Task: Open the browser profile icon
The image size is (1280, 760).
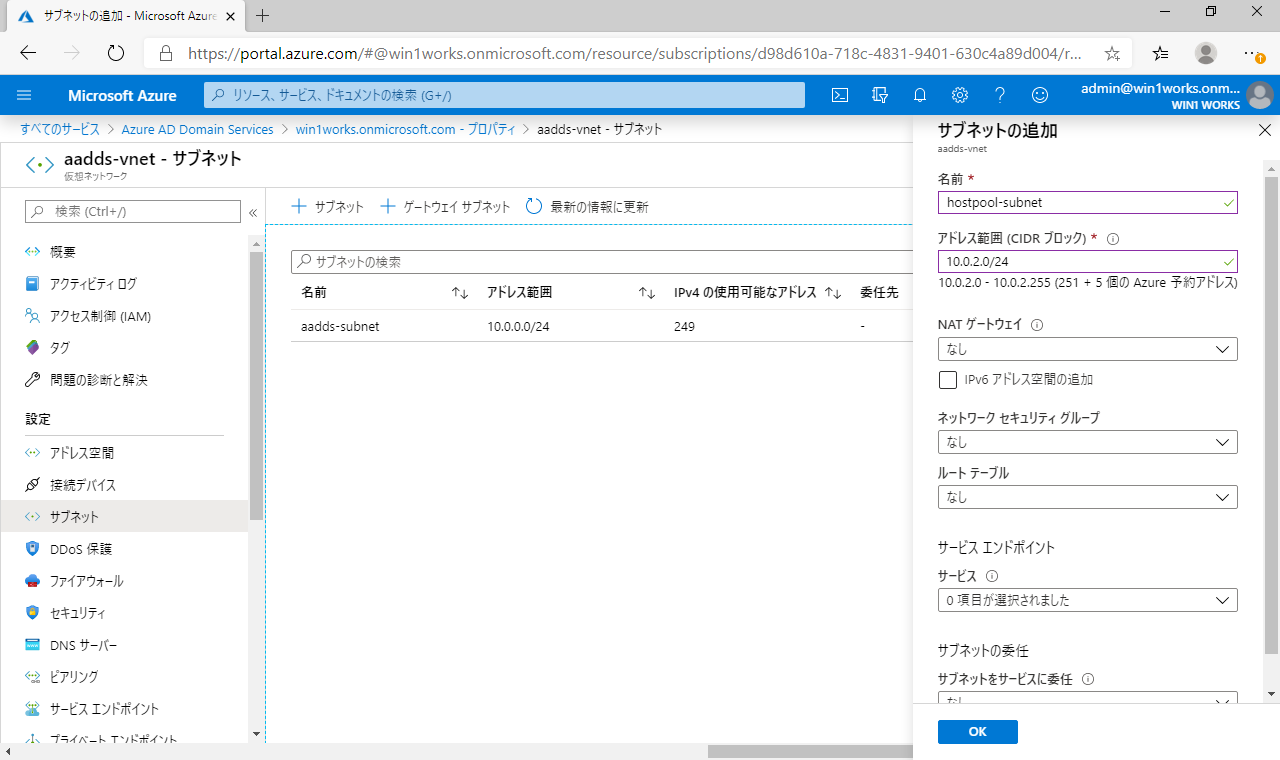Action: (x=1206, y=53)
